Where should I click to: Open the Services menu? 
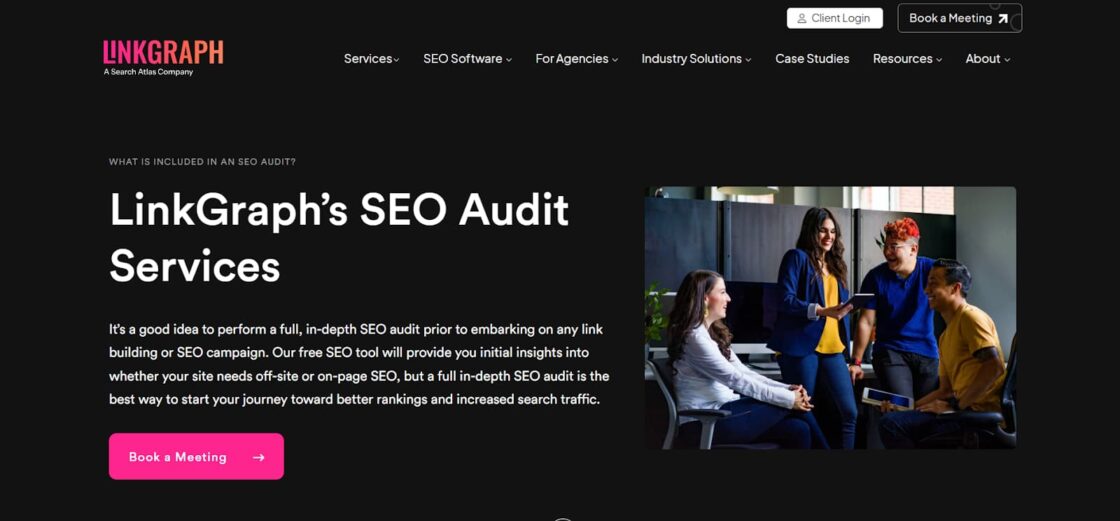[371, 59]
